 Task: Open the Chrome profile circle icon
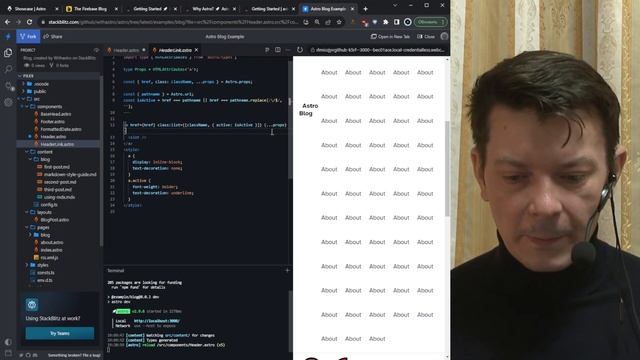click(407, 22)
